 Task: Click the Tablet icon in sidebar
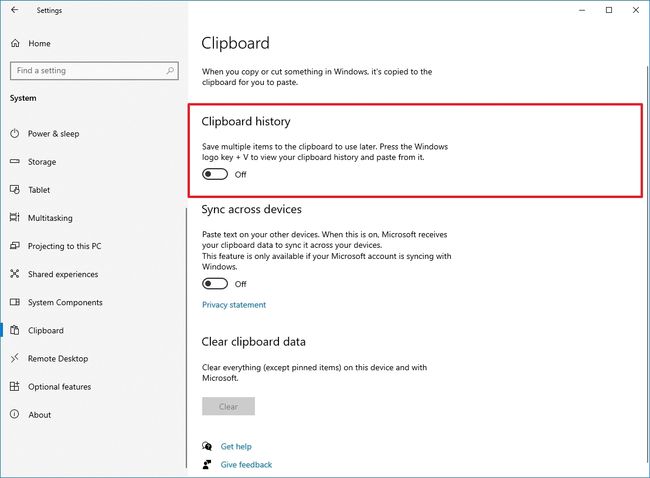pos(15,190)
